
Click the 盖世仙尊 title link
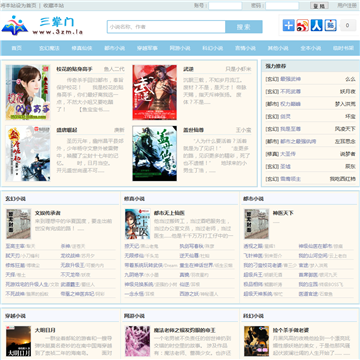click(193, 130)
